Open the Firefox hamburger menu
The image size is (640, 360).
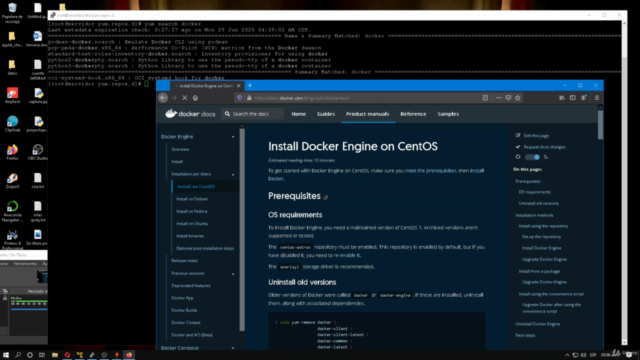click(597, 98)
